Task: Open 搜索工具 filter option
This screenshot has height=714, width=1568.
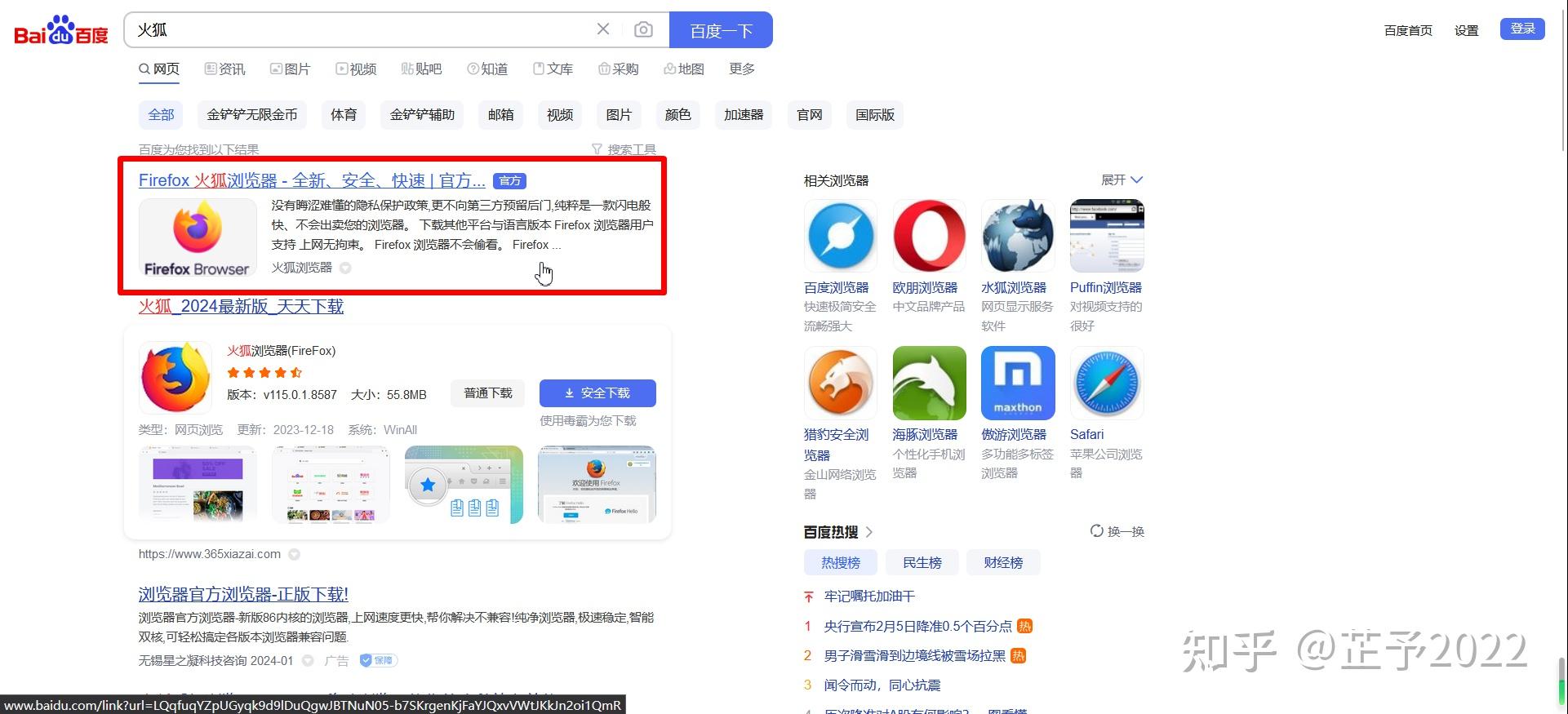Action: [x=624, y=149]
